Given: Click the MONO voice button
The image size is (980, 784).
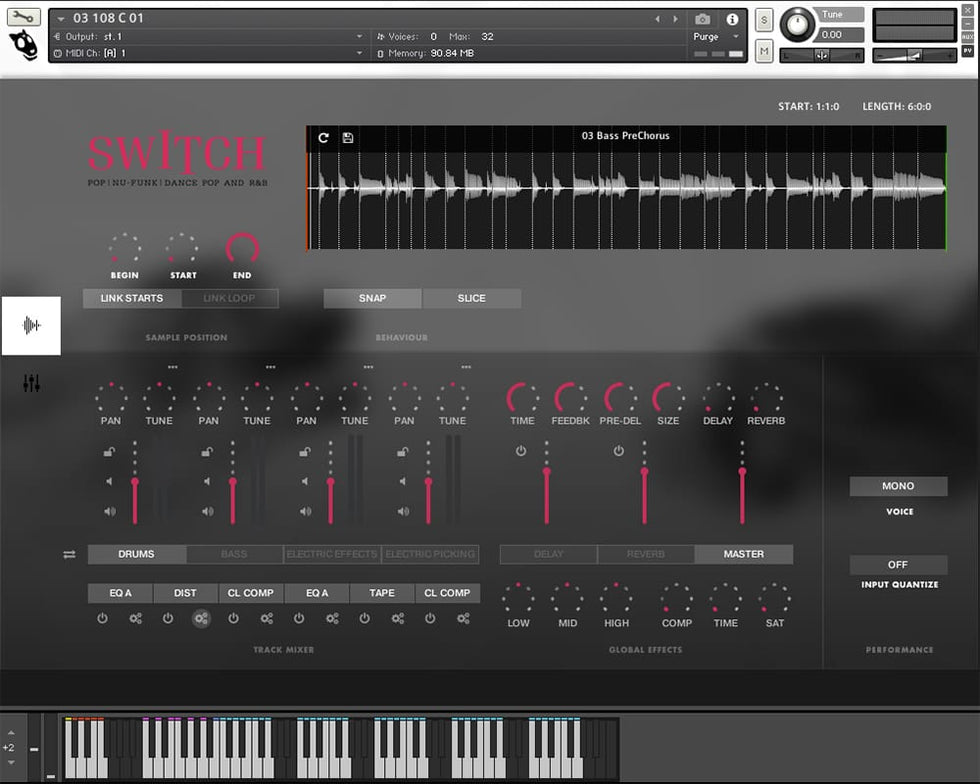Looking at the screenshot, I should [x=898, y=486].
